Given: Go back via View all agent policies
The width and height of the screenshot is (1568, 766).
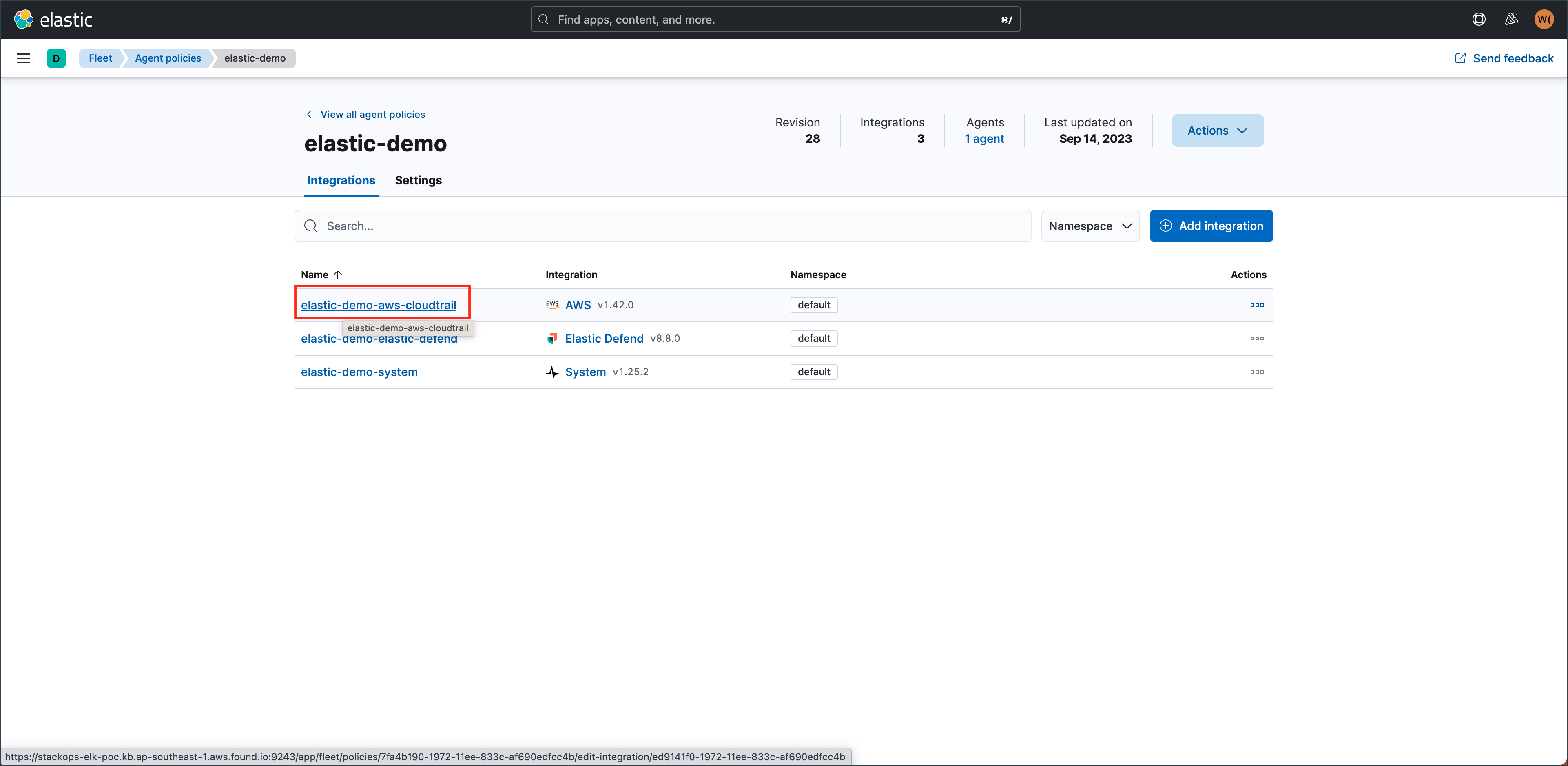Looking at the screenshot, I should point(372,114).
